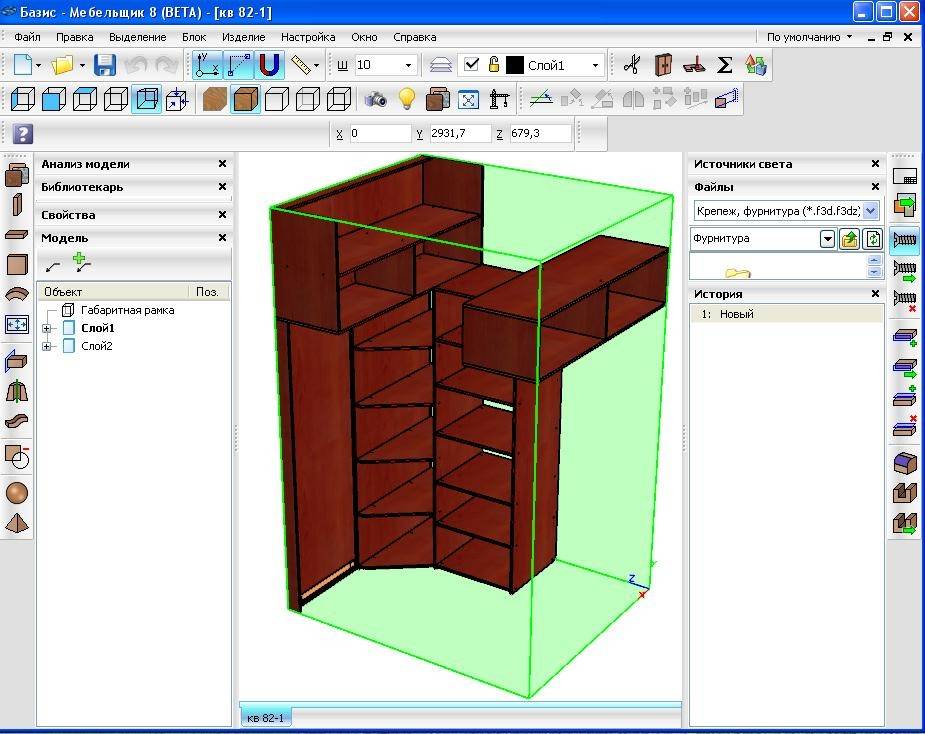The image size is (925, 734).
Task: Switch to the кв 82-1 document tab
Action: [x=265, y=718]
